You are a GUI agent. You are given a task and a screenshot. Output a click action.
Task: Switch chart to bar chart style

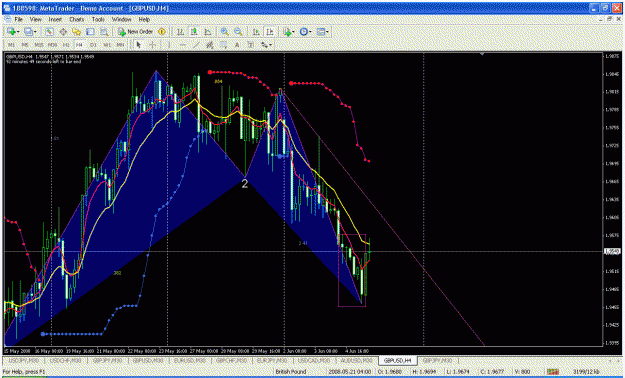(181, 32)
